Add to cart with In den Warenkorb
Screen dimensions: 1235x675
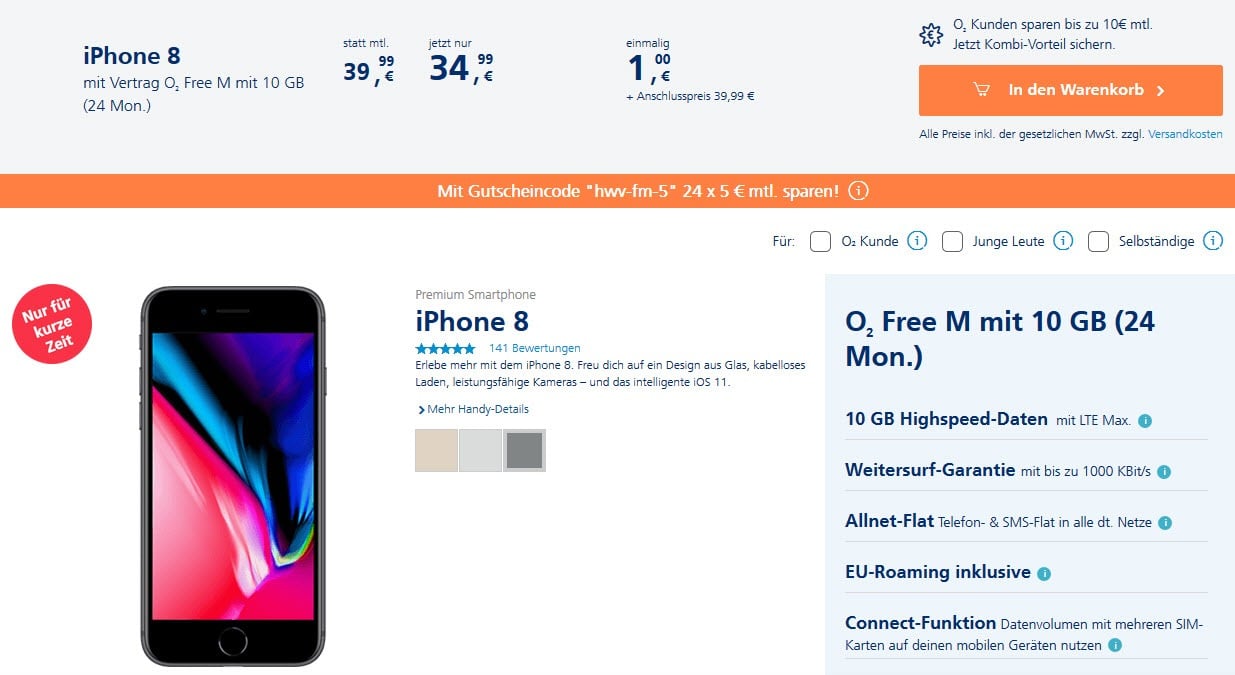pos(1070,90)
